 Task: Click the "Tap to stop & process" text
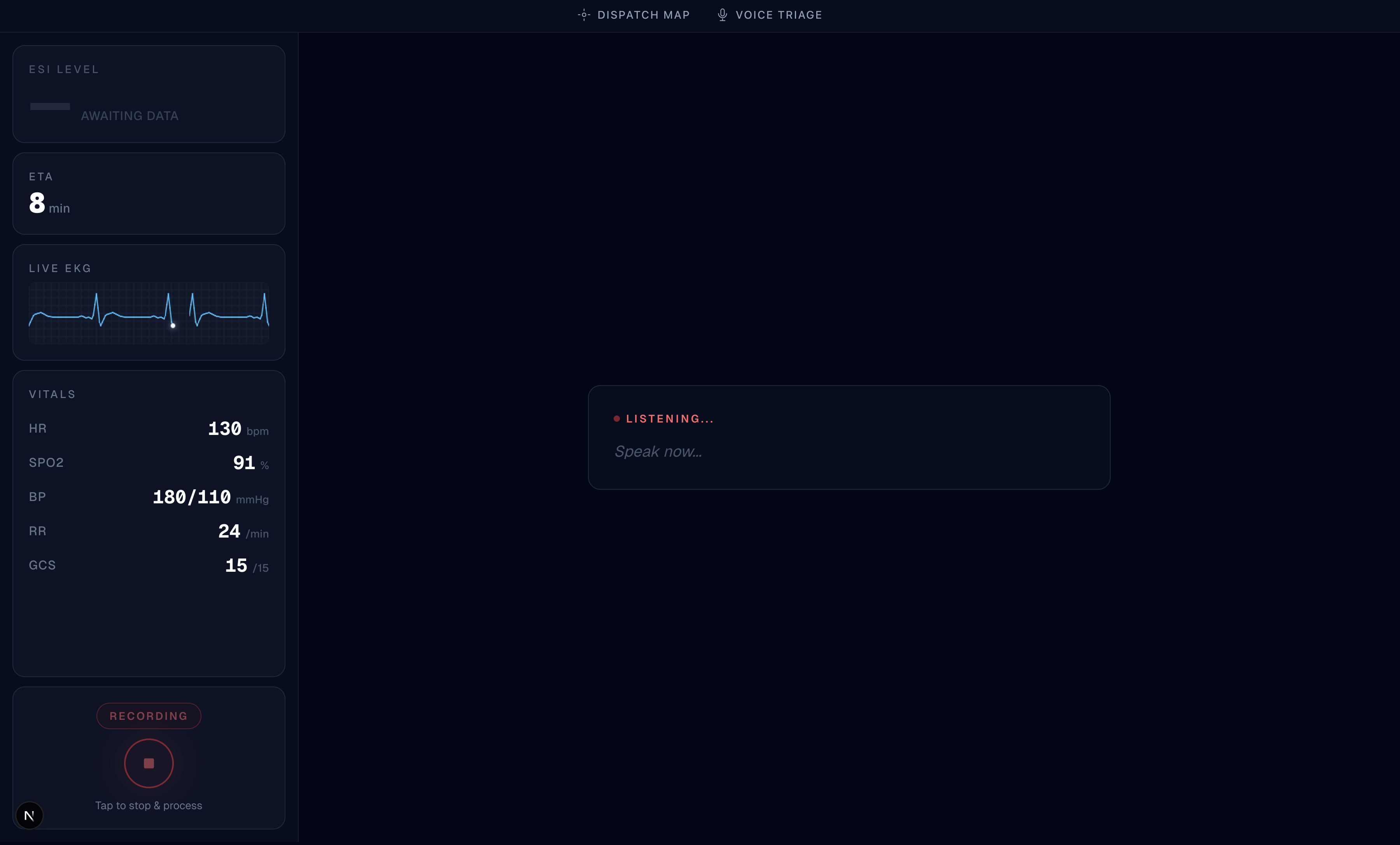148,805
